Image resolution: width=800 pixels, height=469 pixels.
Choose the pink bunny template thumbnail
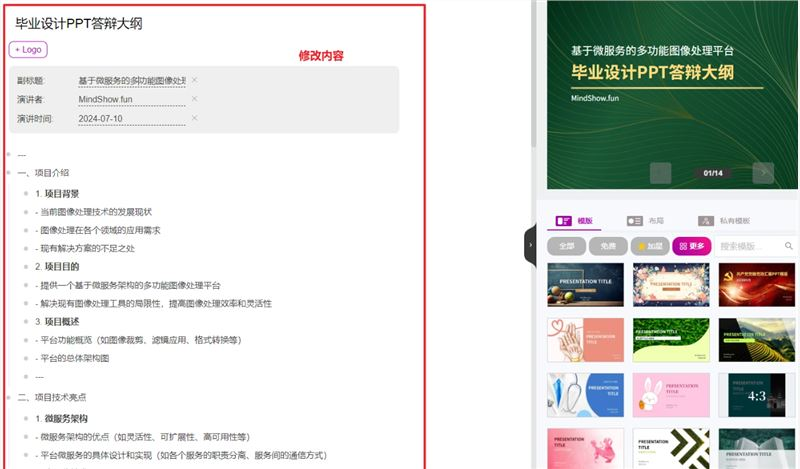672,394
